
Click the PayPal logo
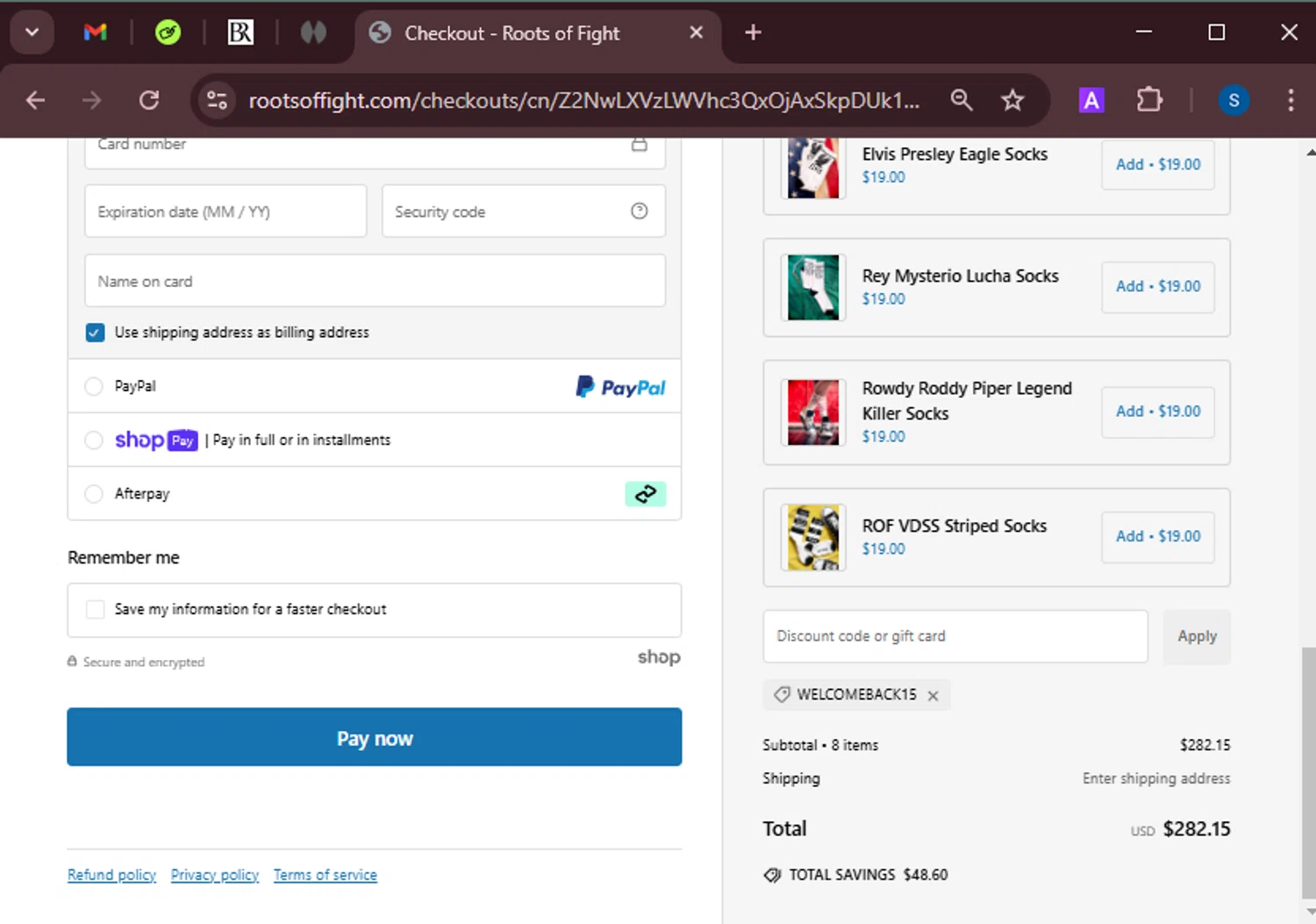tap(620, 387)
